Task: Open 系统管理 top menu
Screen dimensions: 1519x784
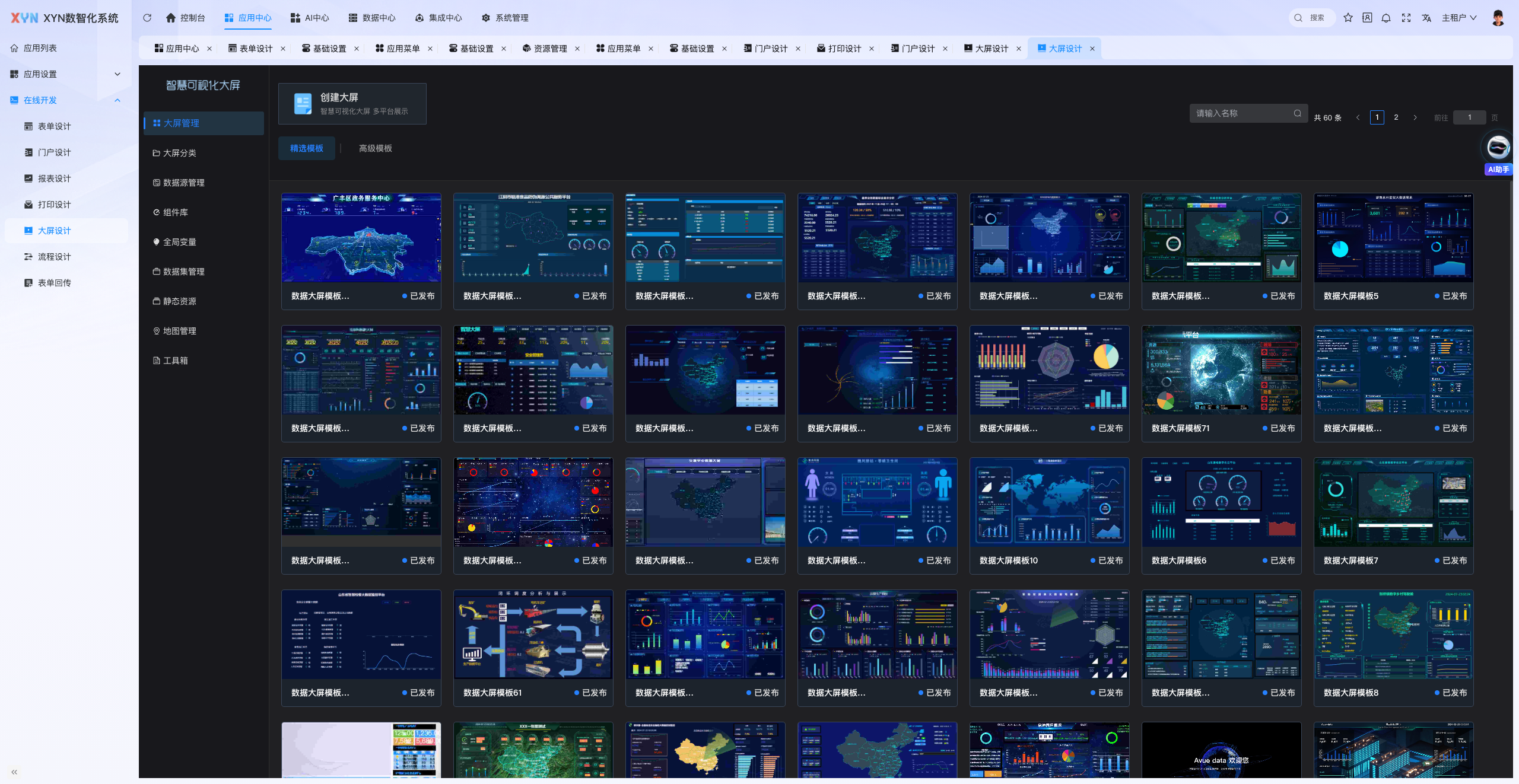Action: [x=505, y=18]
